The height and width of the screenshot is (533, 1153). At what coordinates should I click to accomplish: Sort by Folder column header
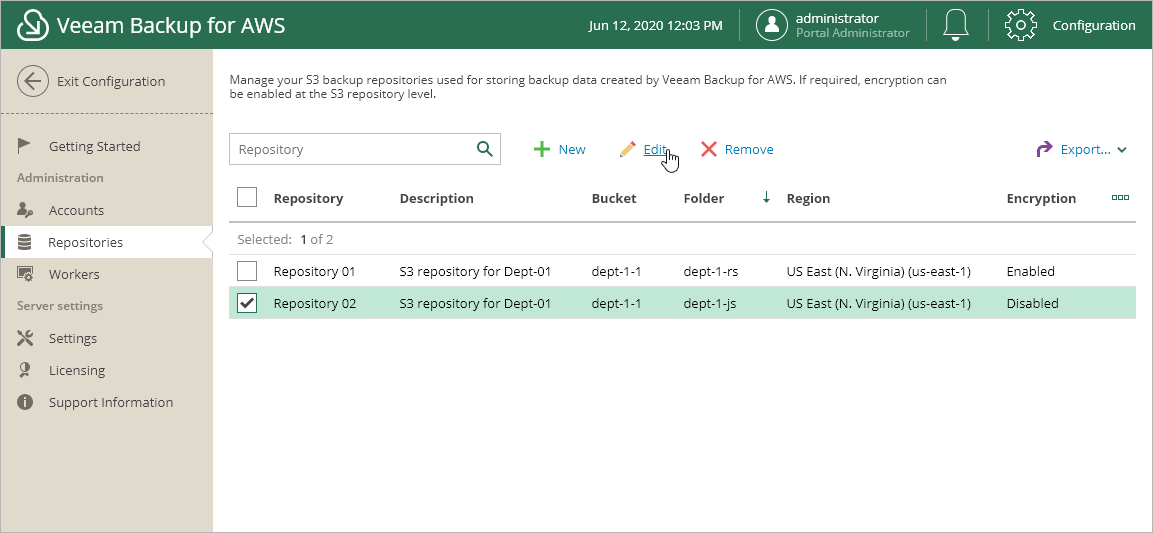(704, 198)
